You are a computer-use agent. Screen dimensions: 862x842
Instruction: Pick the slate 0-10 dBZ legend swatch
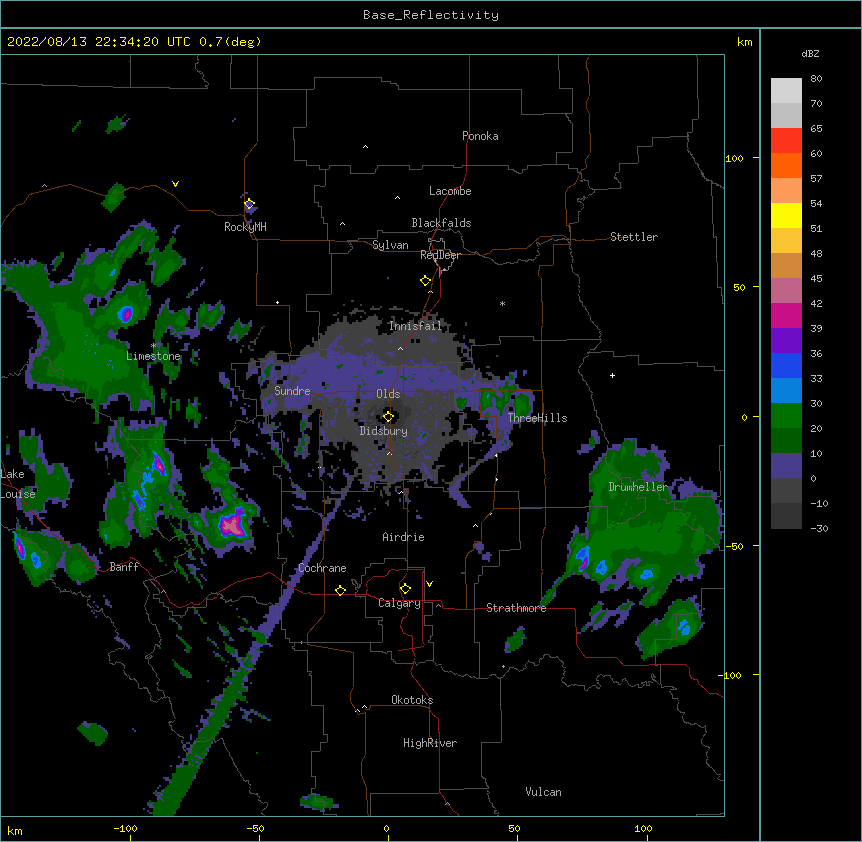(786, 466)
